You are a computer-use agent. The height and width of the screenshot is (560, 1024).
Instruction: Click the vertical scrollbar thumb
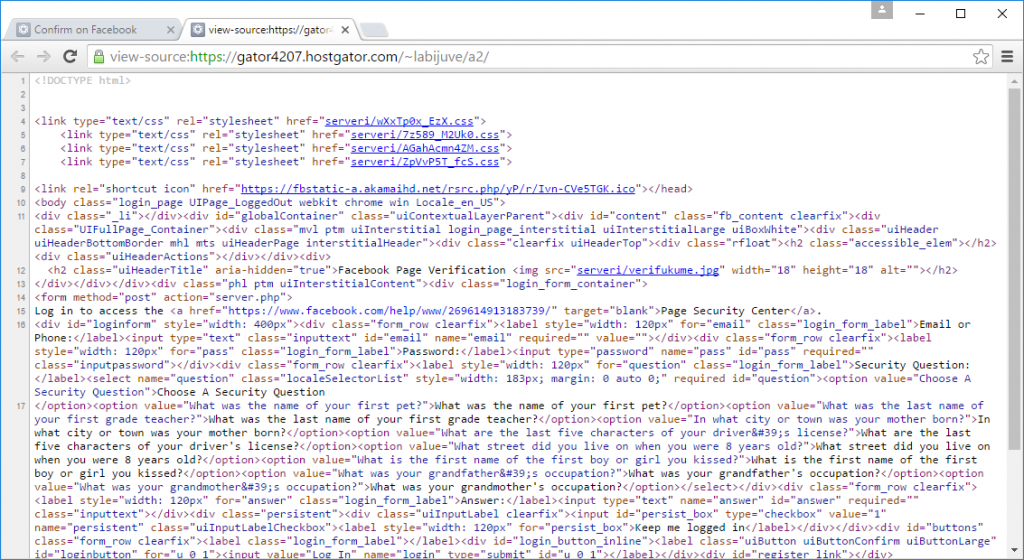1014,269
